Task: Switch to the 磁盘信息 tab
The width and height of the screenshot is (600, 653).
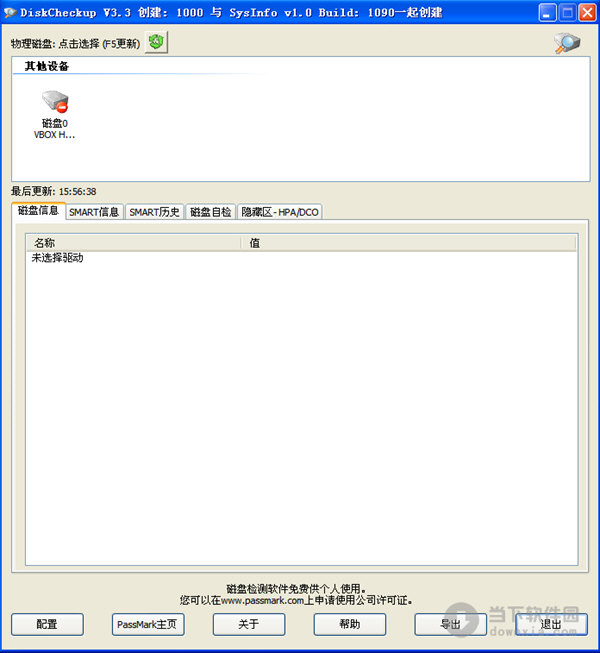Action: coord(38,211)
